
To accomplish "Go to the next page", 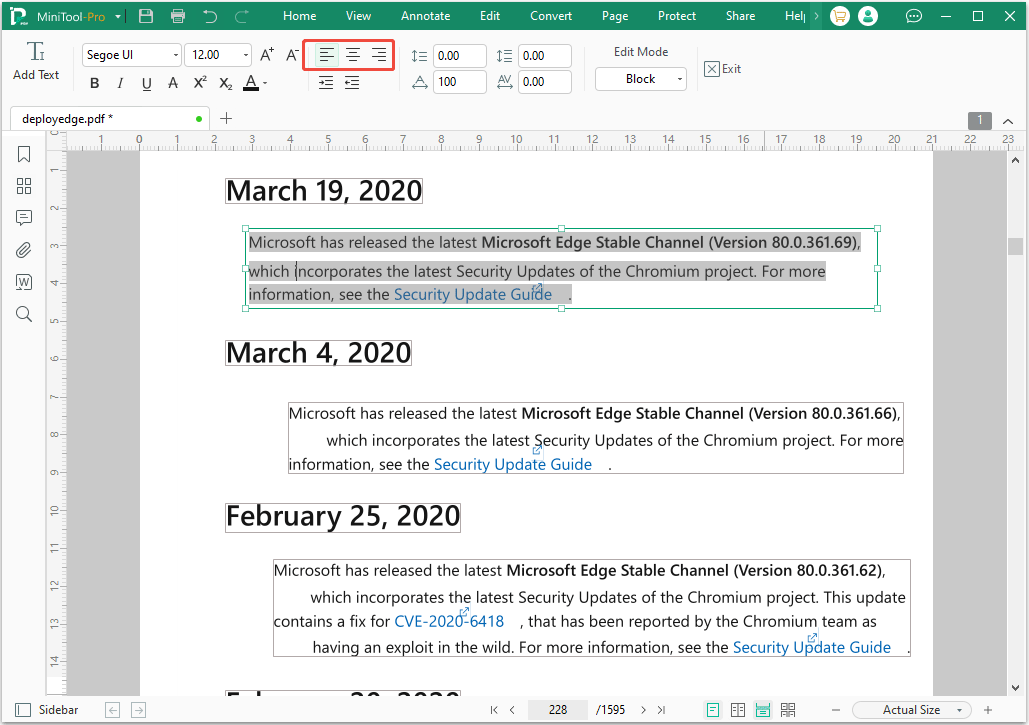I will 643,710.
